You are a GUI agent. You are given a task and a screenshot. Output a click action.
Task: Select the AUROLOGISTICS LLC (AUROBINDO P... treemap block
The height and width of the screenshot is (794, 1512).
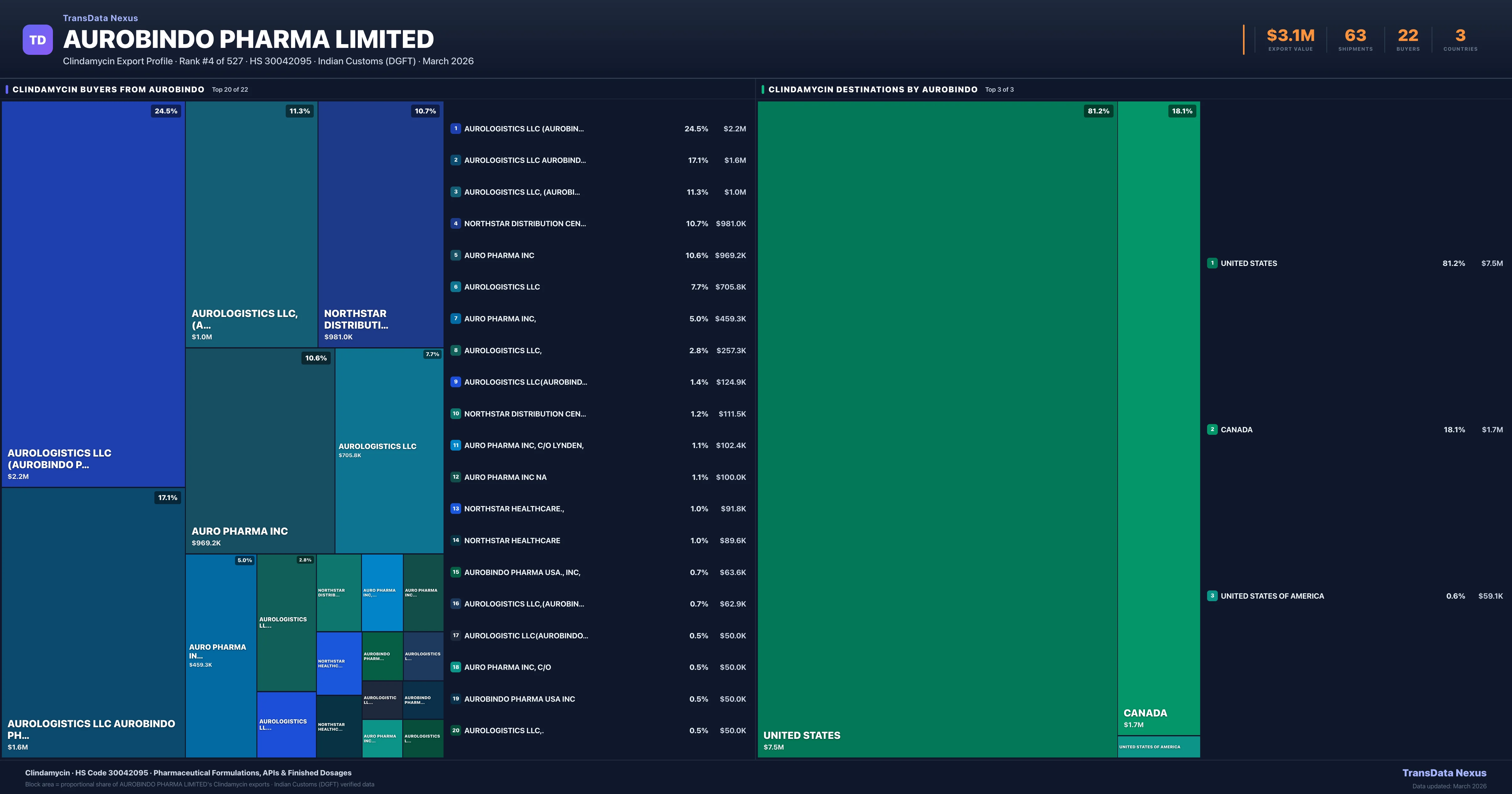(x=93, y=294)
